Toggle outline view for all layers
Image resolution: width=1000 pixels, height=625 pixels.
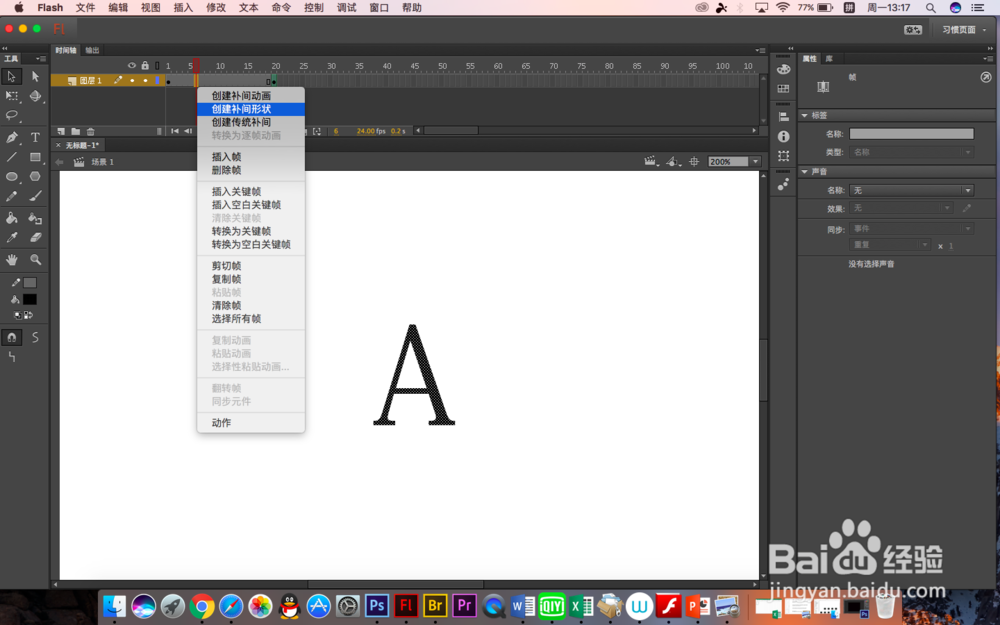tap(158, 66)
